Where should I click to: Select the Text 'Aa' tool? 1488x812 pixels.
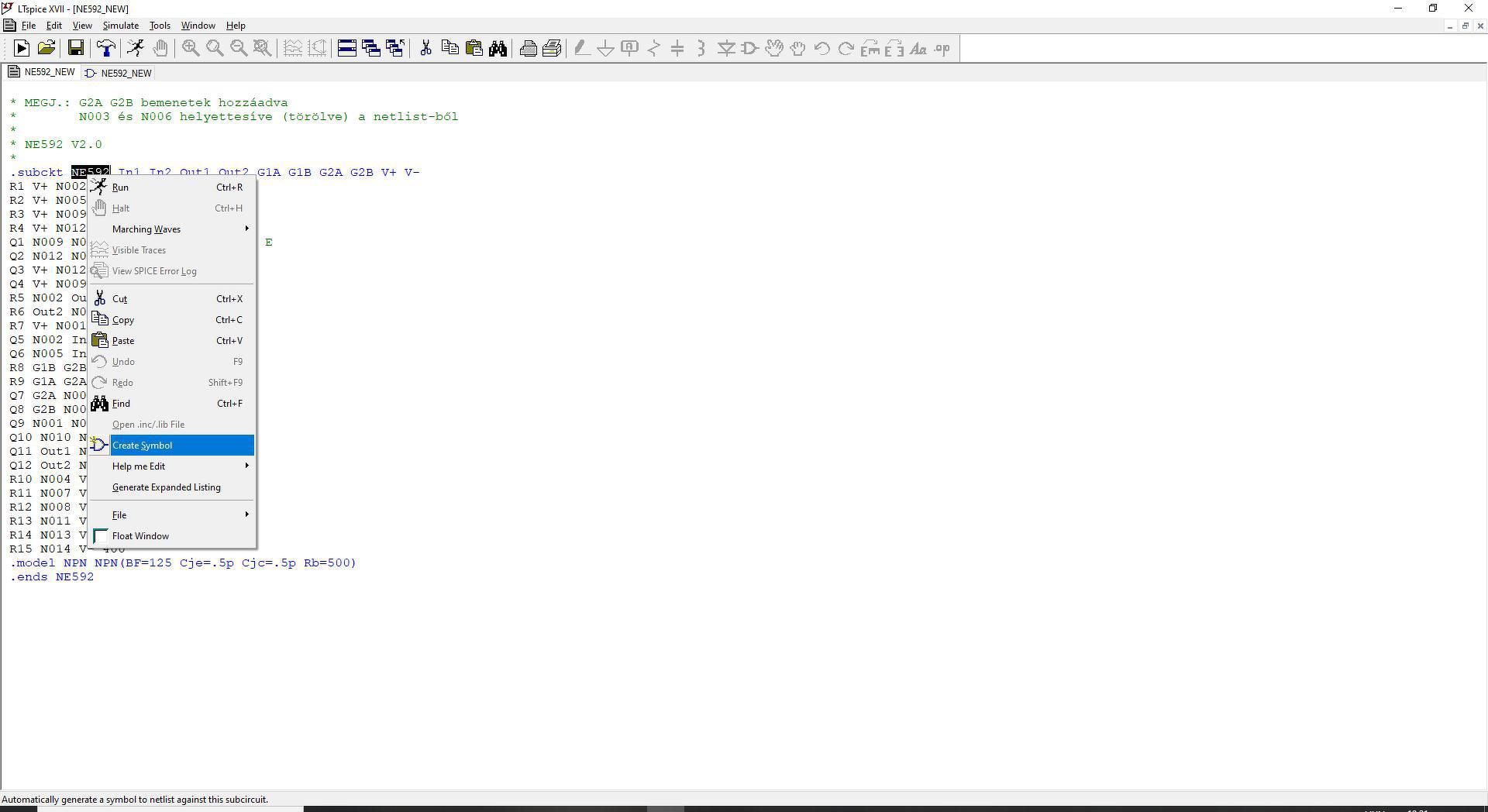point(918,49)
